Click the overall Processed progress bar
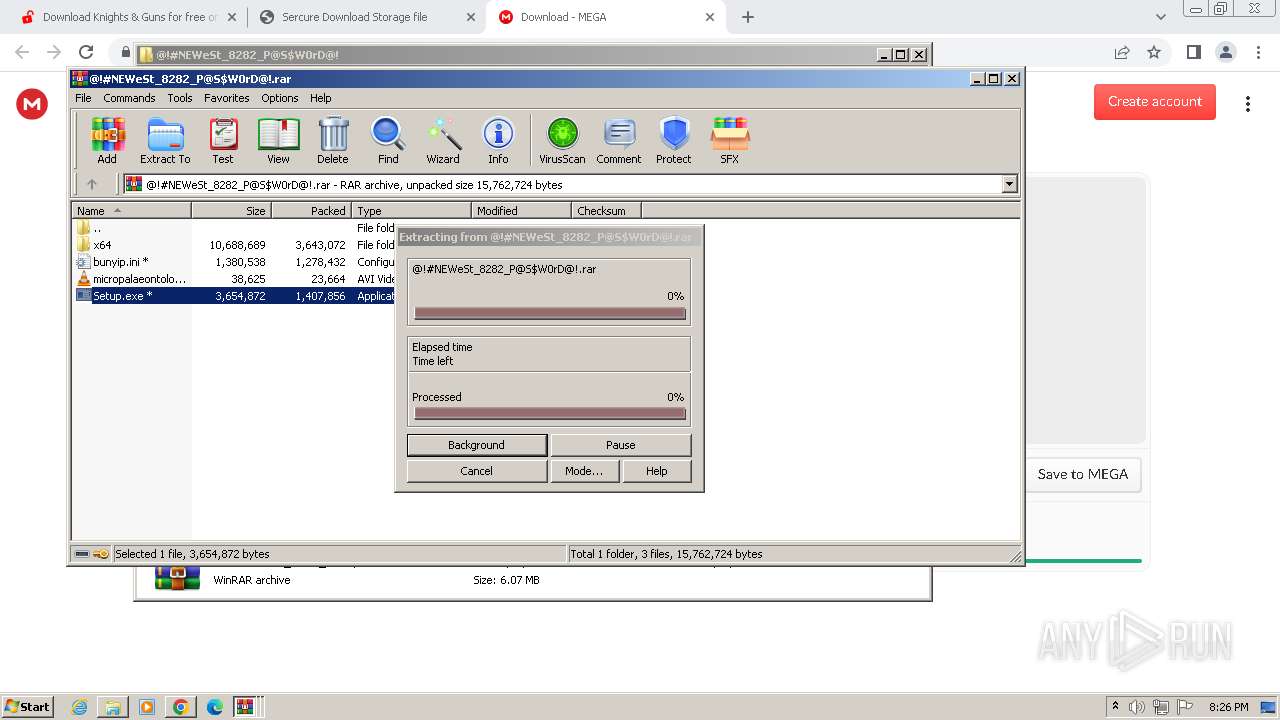The width and height of the screenshot is (1280, 720). coord(550,414)
